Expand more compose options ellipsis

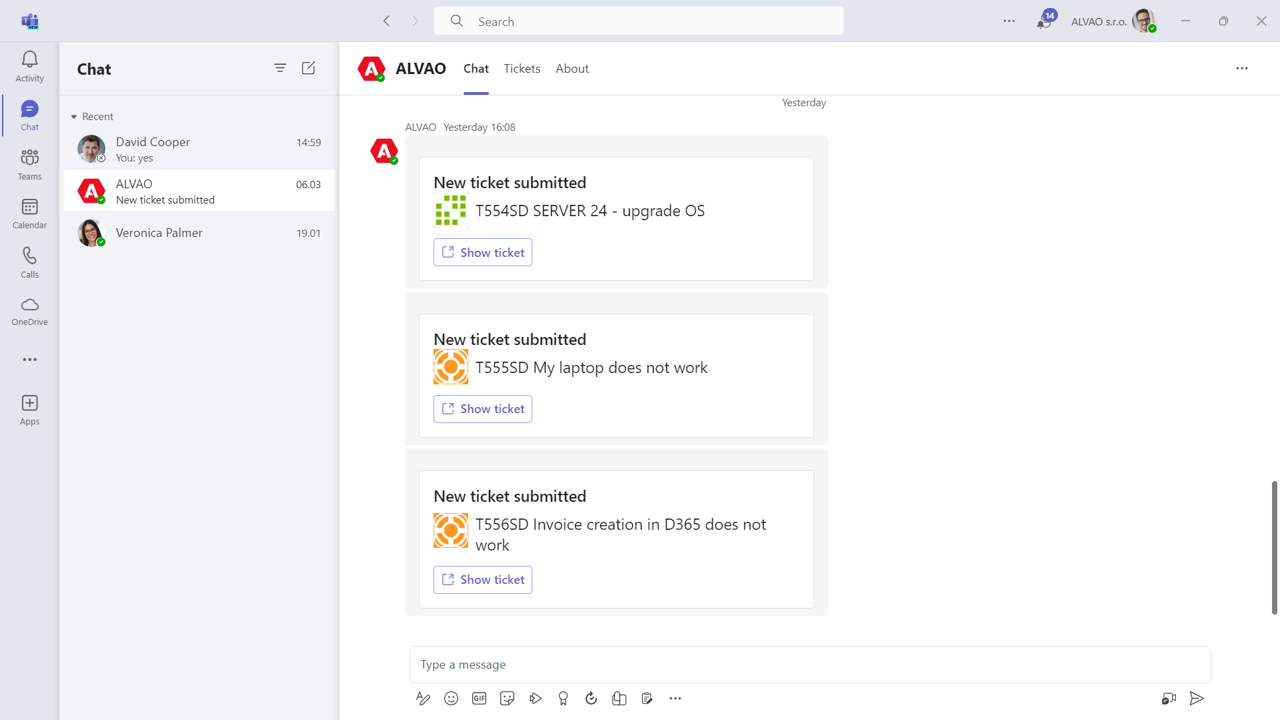click(x=675, y=698)
